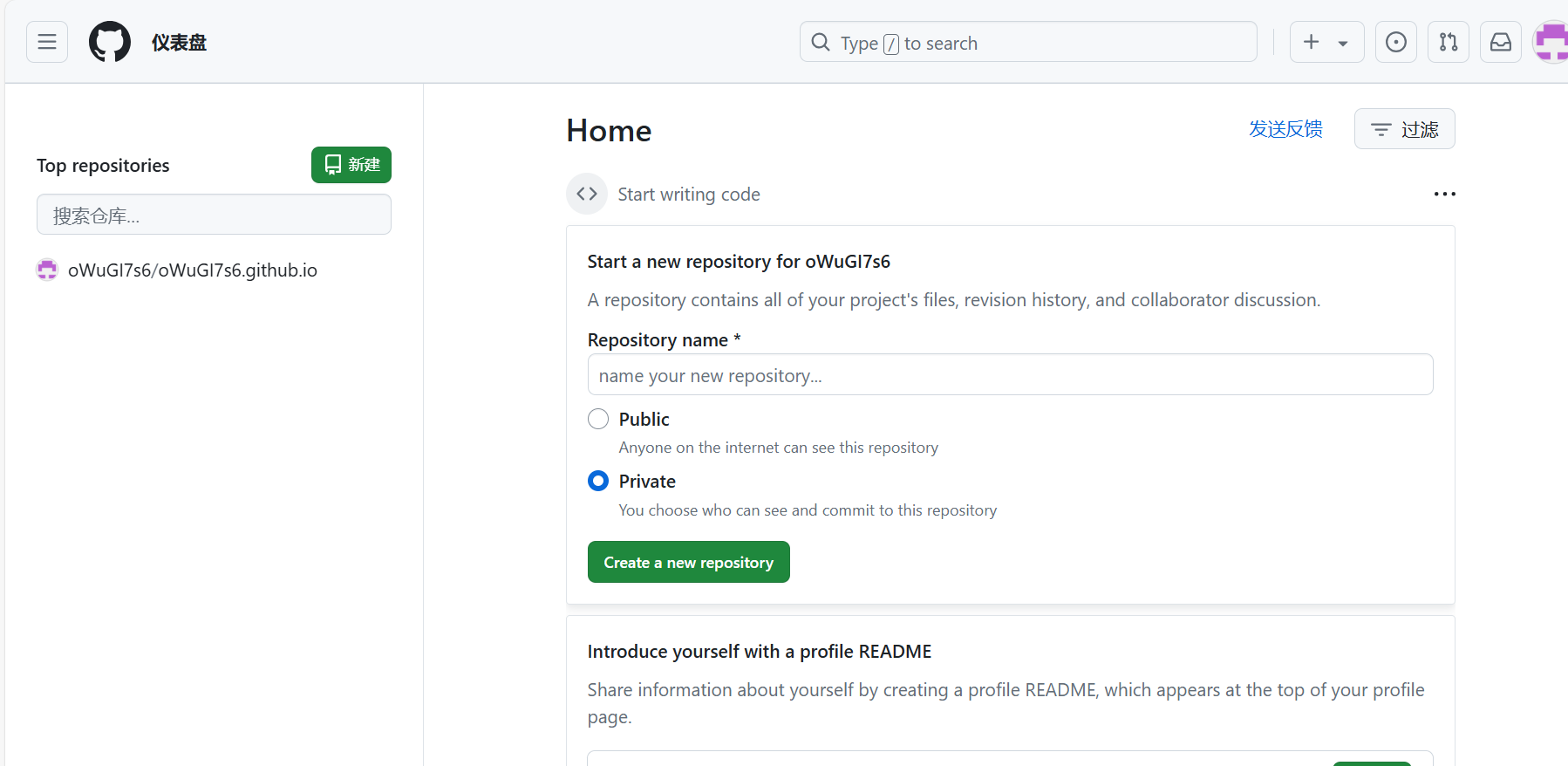This screenshot has height=766, width=1568.
Task: Click the 发送反馈 feedback link
Action: [1285, 129]
